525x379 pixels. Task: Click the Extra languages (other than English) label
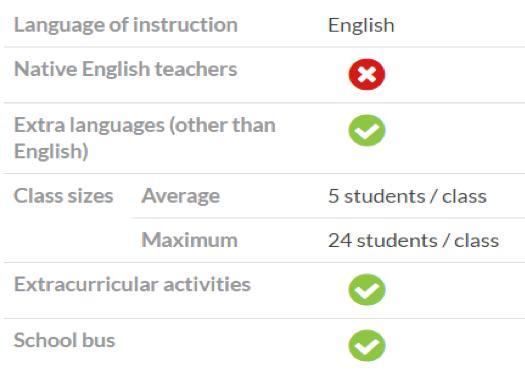[x=145, y=138]
